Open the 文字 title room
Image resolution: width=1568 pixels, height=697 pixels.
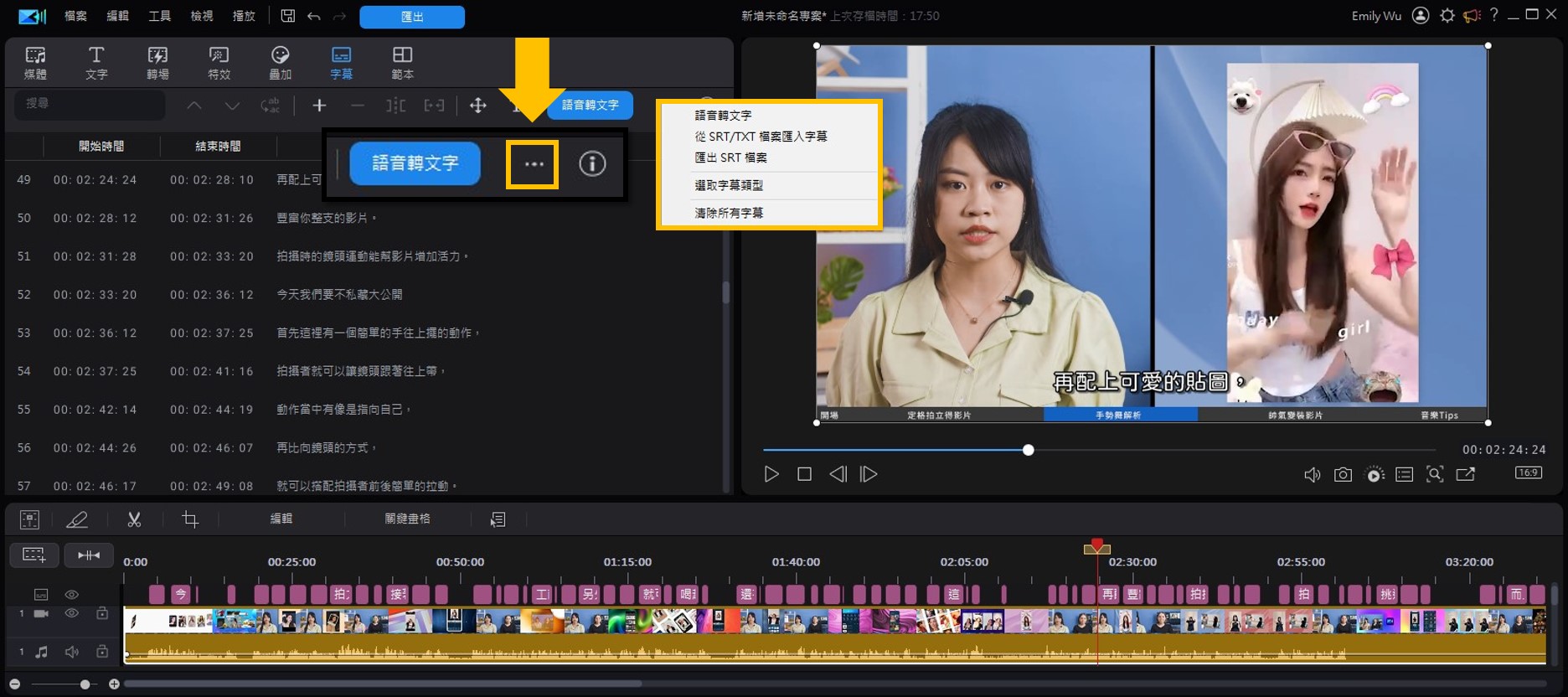coord(96,63)
